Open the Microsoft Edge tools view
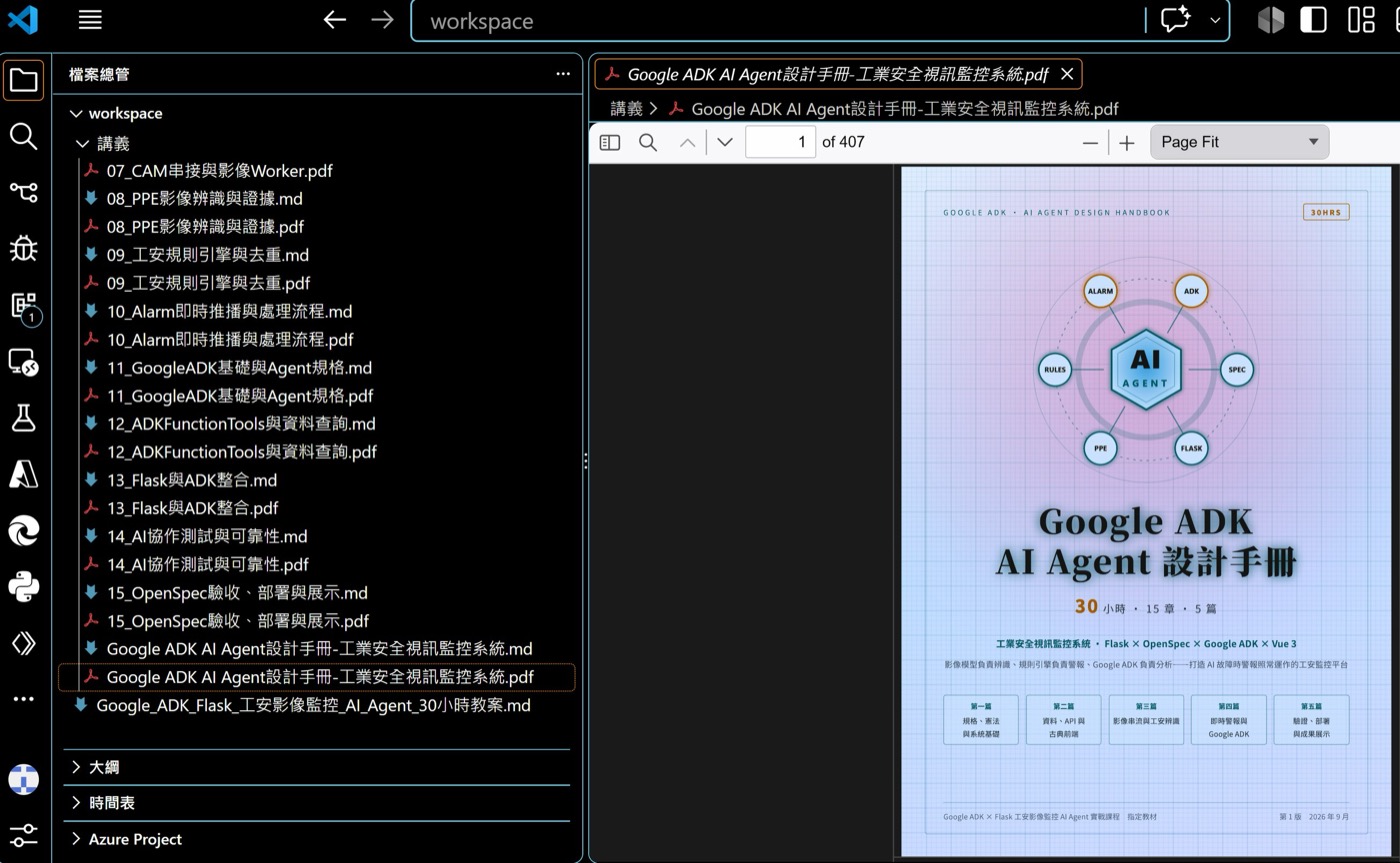This screenshot has width=1400, height=863. coord(24,530)
